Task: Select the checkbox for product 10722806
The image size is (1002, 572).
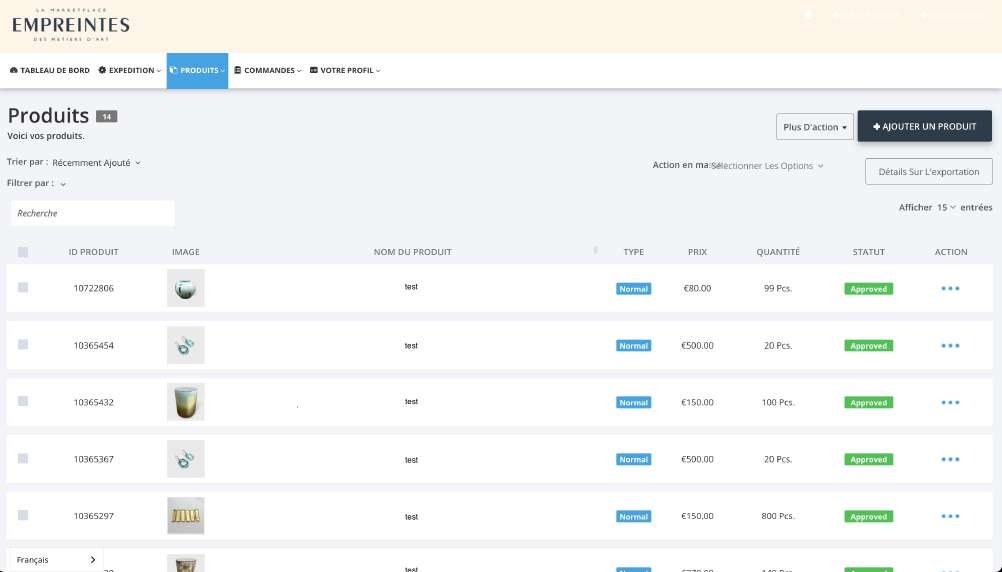Action: click(x=23, y=288)
